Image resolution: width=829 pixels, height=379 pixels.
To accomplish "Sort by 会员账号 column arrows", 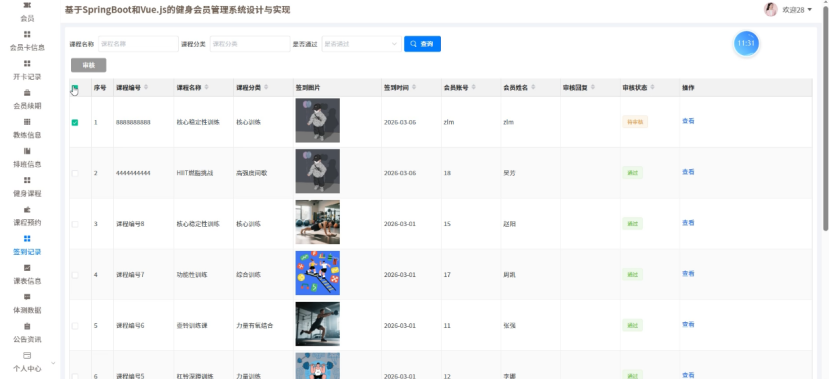I will (474, 87).
